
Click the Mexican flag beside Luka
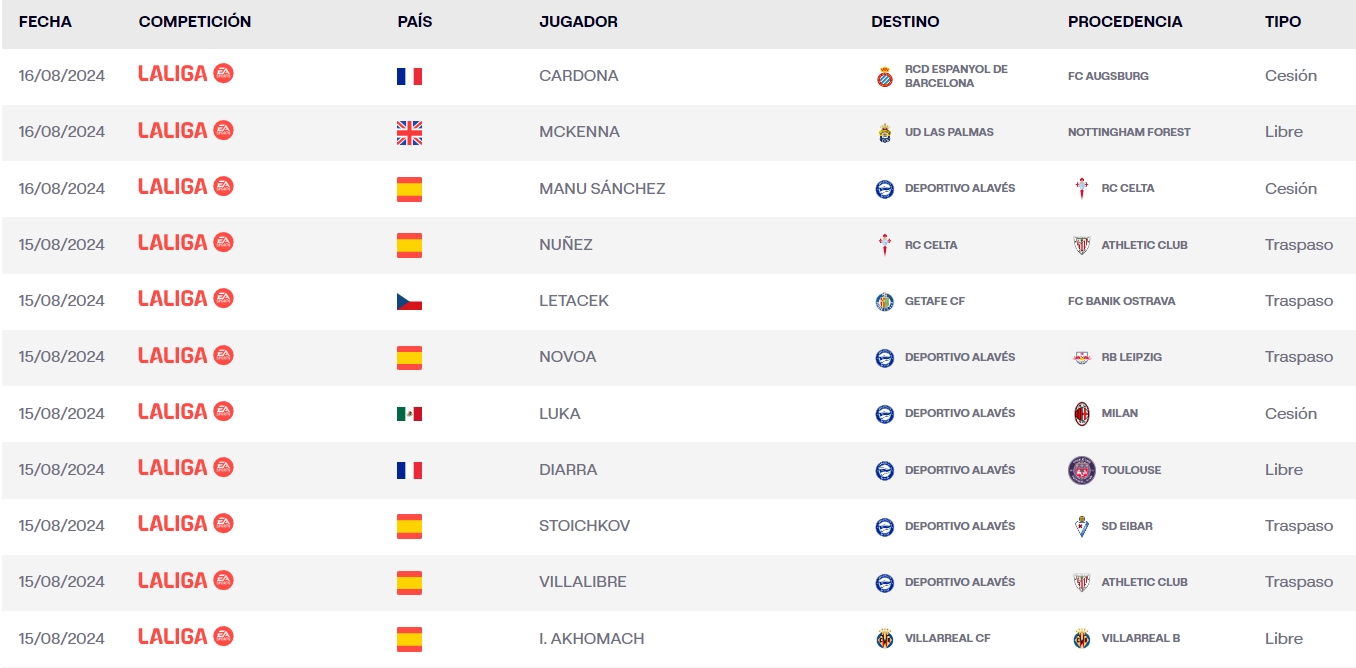409,414
